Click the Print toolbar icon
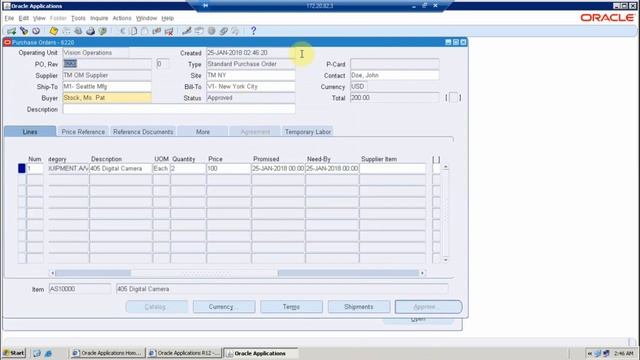 [90, 31]
